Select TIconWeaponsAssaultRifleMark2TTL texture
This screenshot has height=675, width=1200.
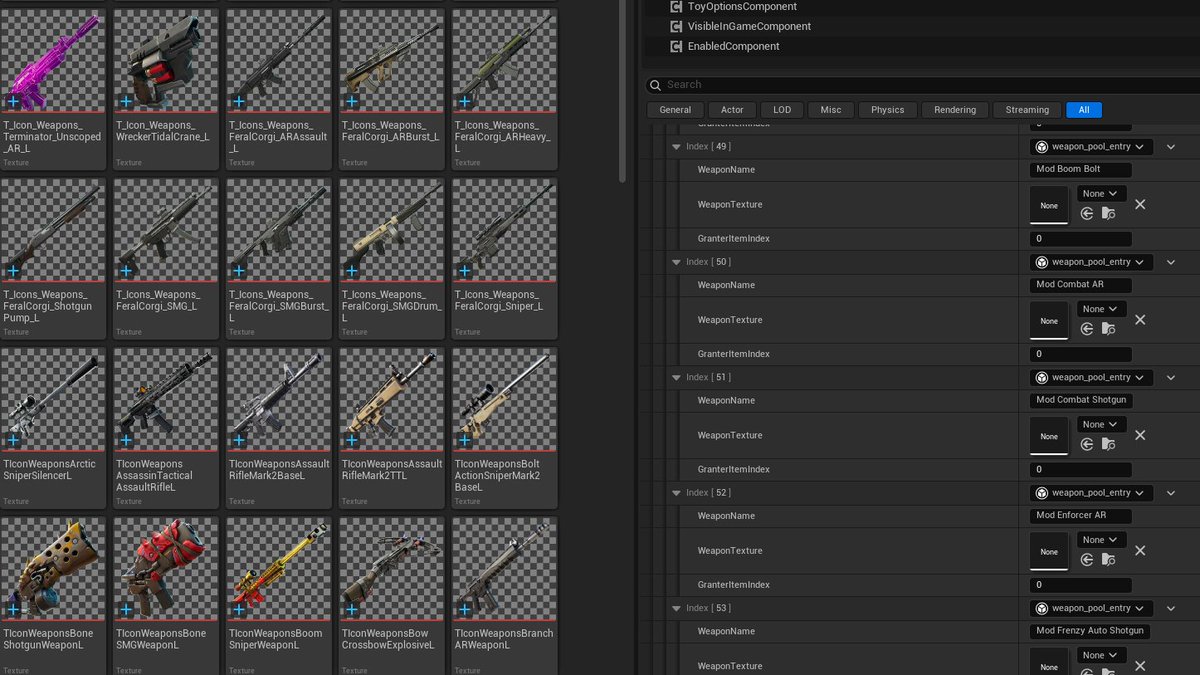click(x=390, y=427)
